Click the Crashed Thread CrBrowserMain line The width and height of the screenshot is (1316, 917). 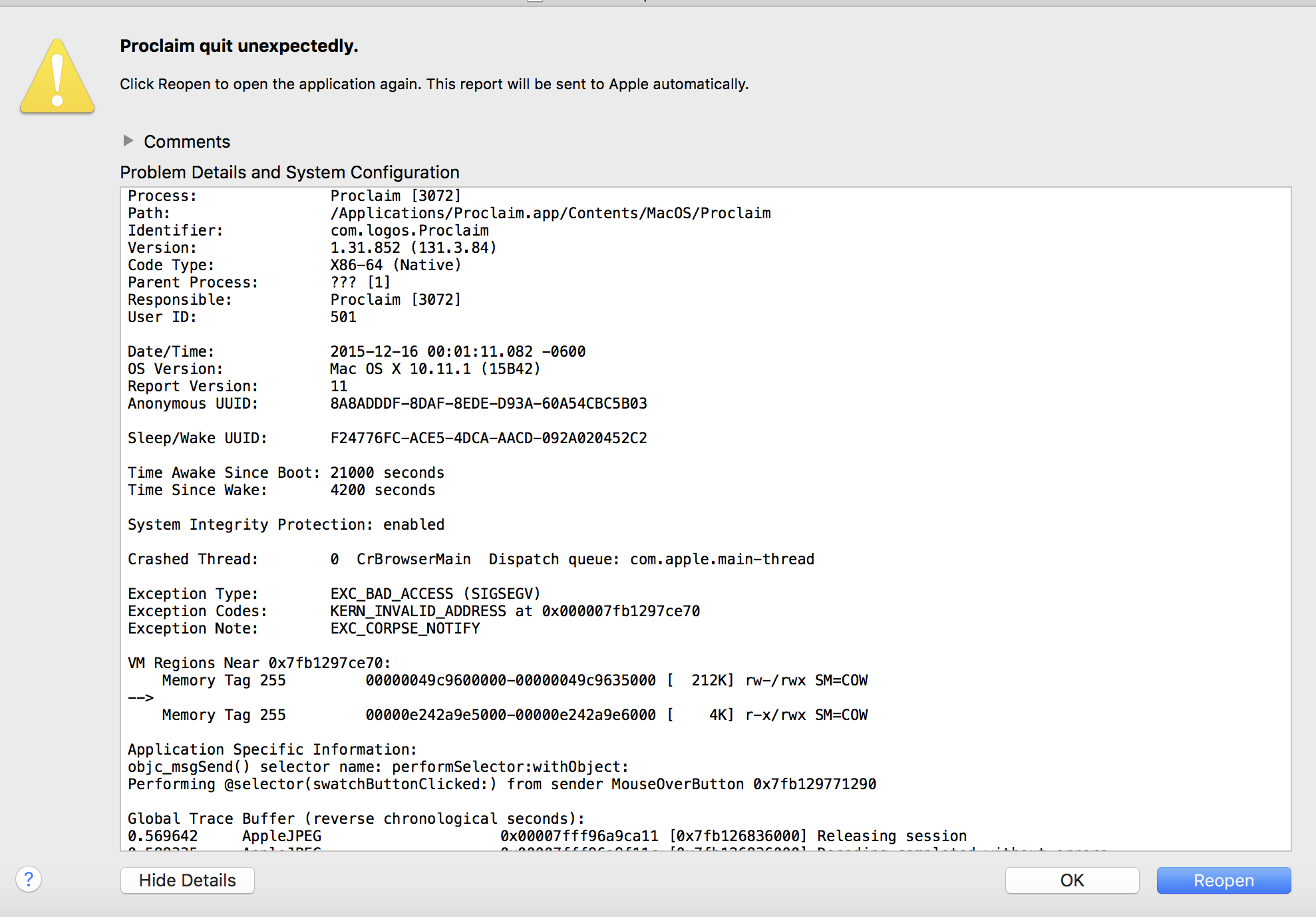pyautogui.click(x=470, y=559)
